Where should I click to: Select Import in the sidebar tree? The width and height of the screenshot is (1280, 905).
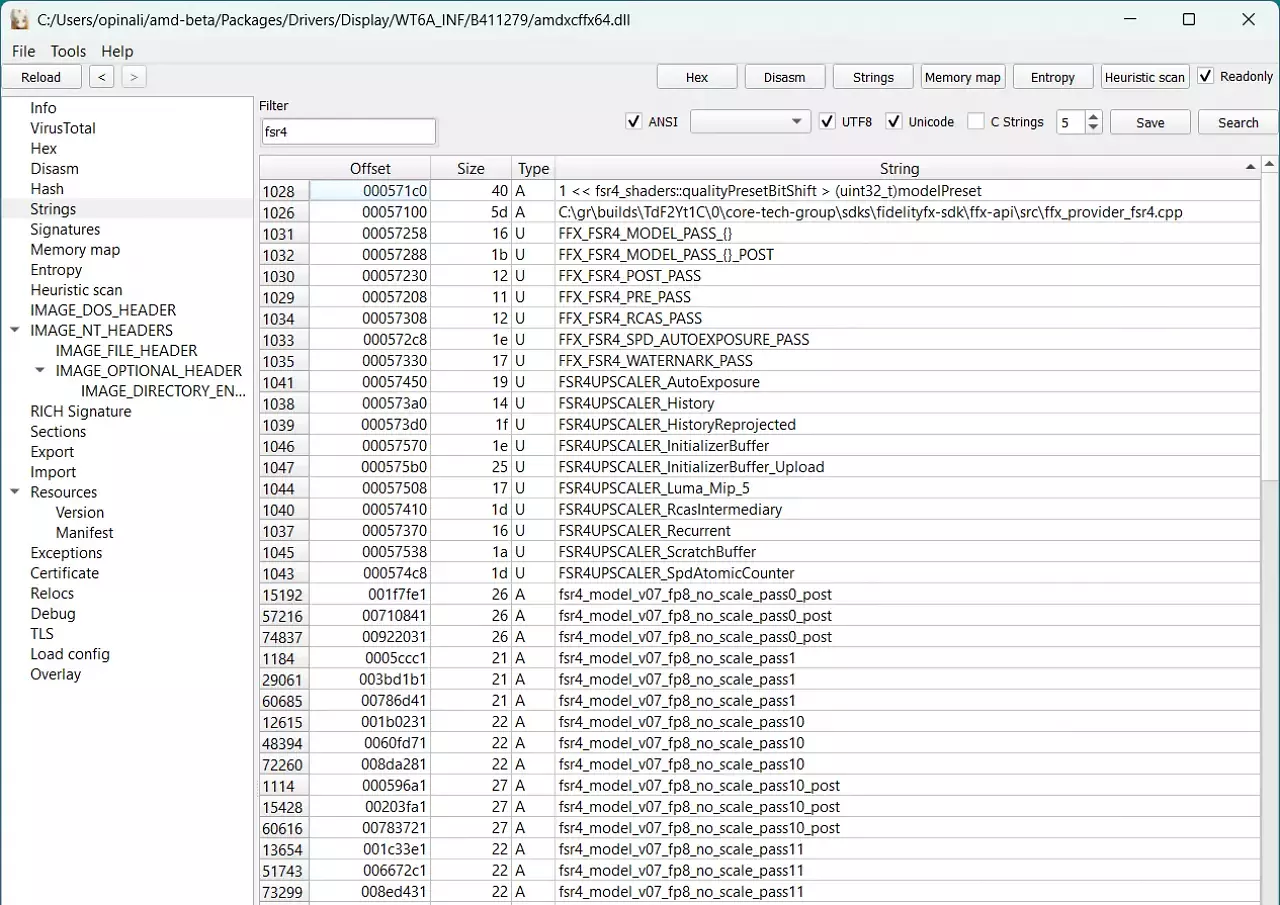coord(53,472)
